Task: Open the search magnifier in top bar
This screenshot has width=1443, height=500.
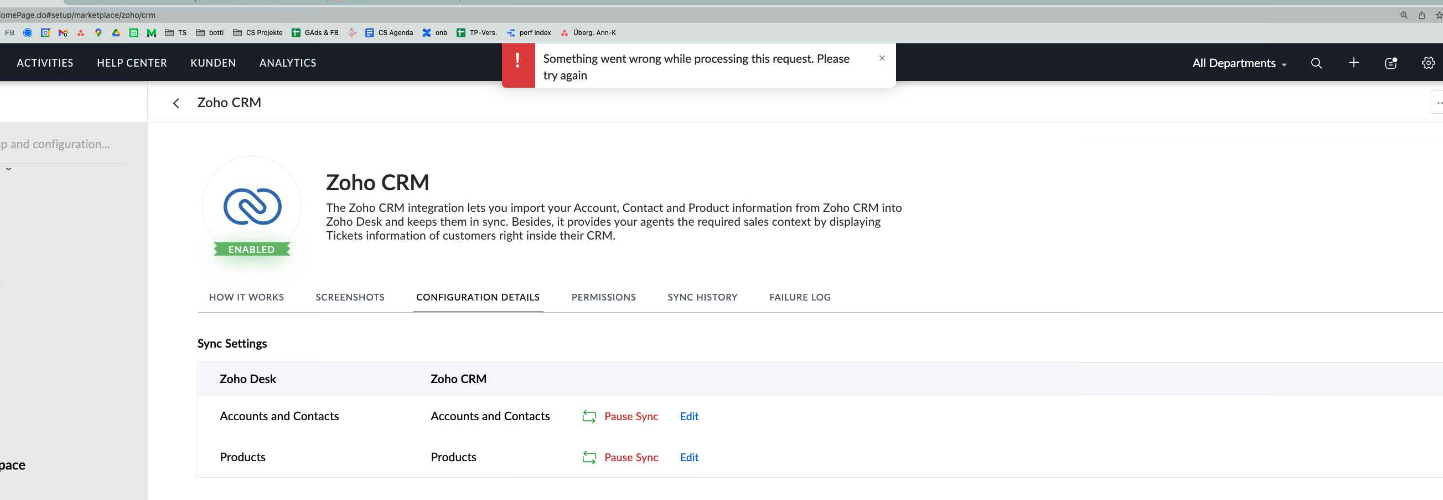Action: 1316,63
